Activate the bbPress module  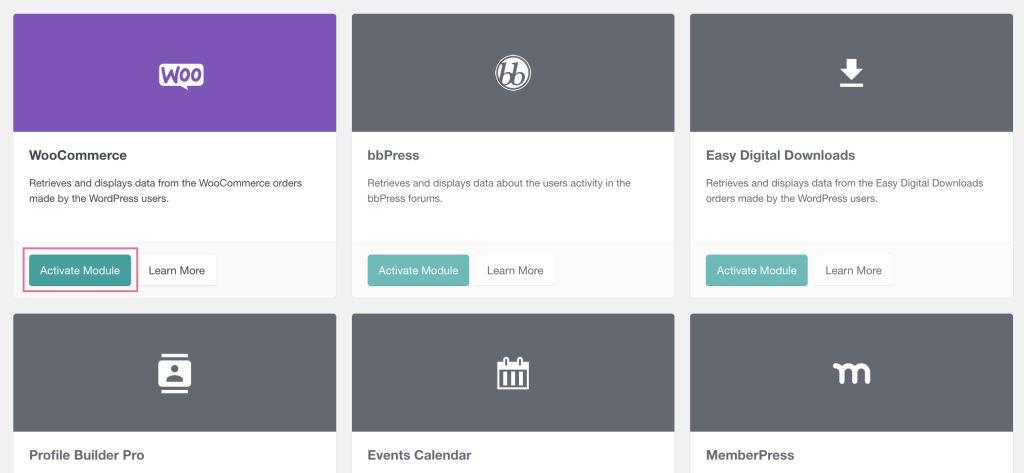pyautogui.click(x=418, y=270)
